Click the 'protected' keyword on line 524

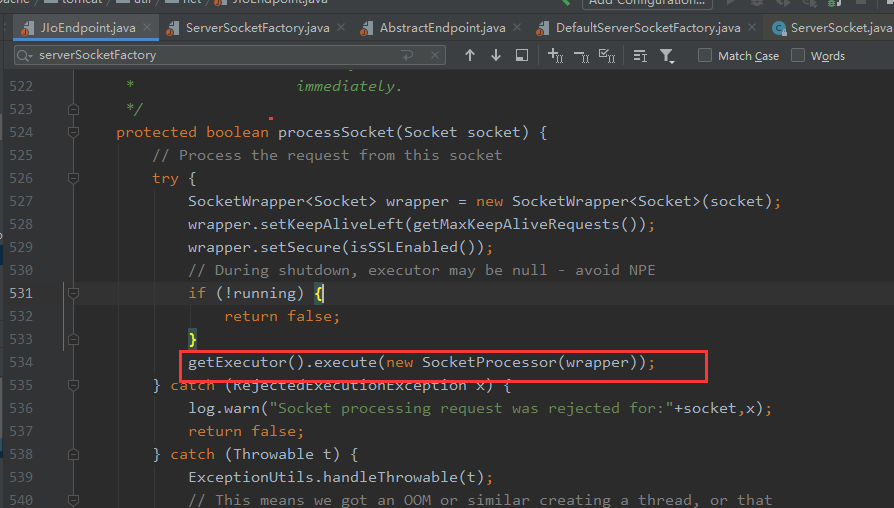[x=156, y=132]
